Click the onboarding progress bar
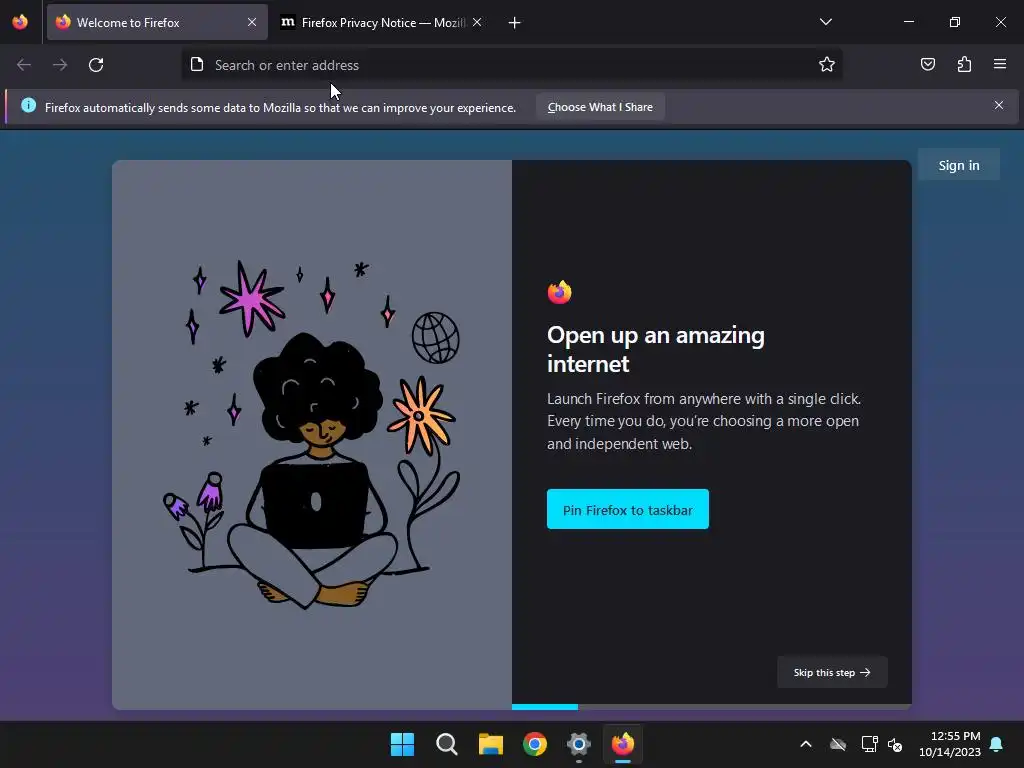 (x=712, y=707)
